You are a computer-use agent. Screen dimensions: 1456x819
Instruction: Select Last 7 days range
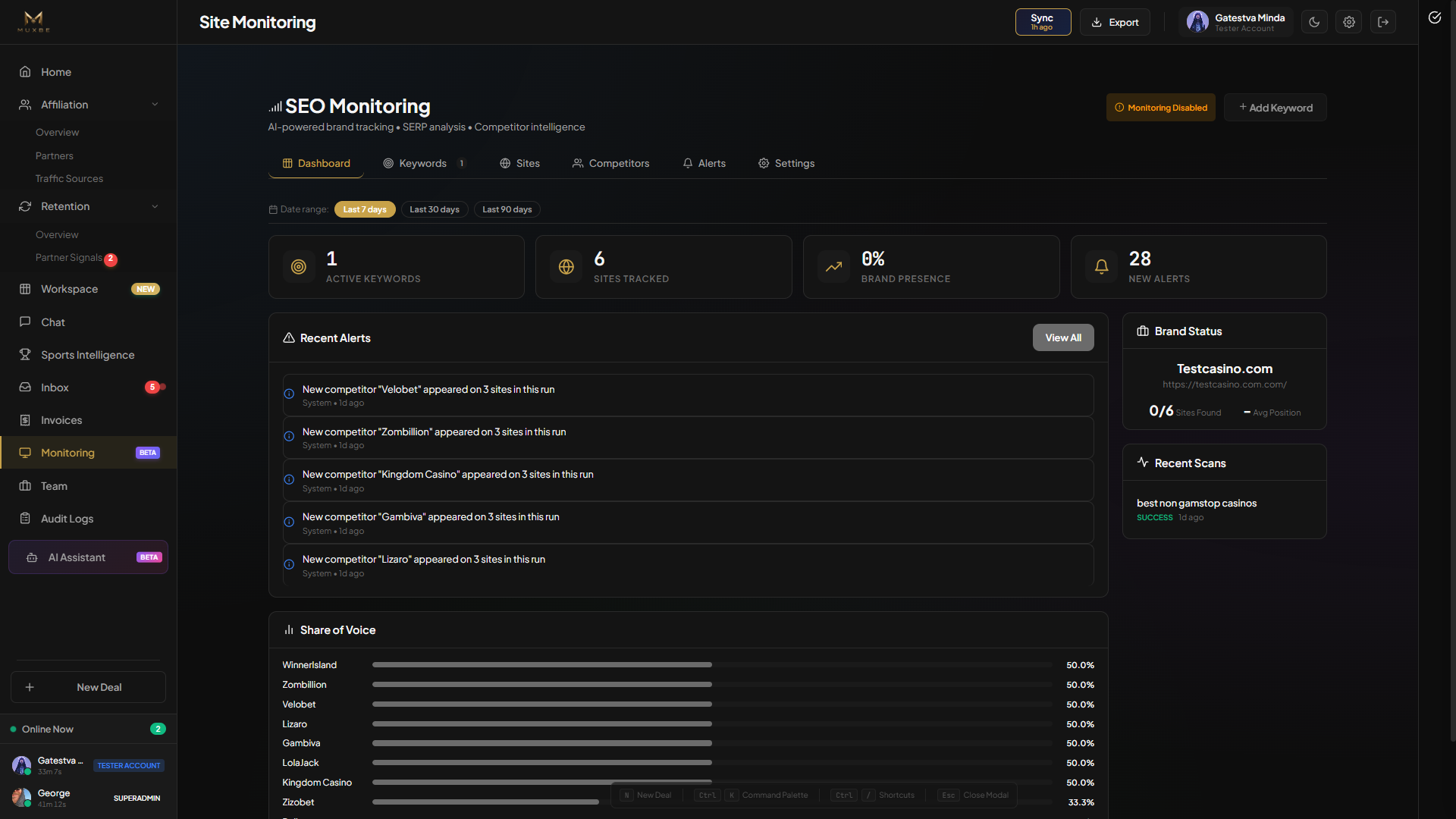pos(365,209)
